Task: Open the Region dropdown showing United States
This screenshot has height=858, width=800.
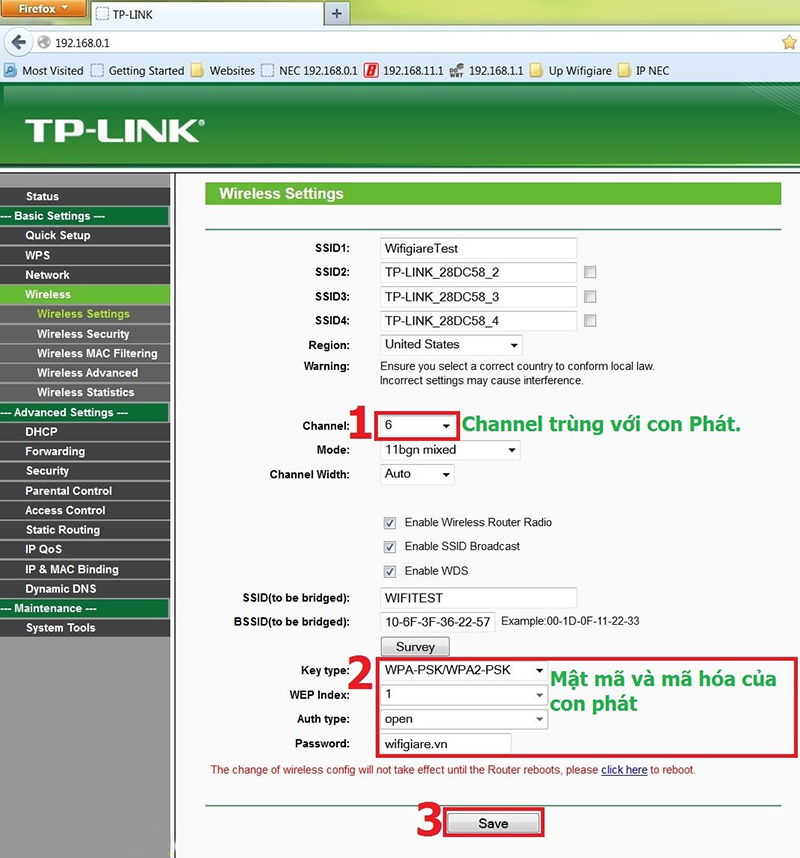Action: [451, 345]
